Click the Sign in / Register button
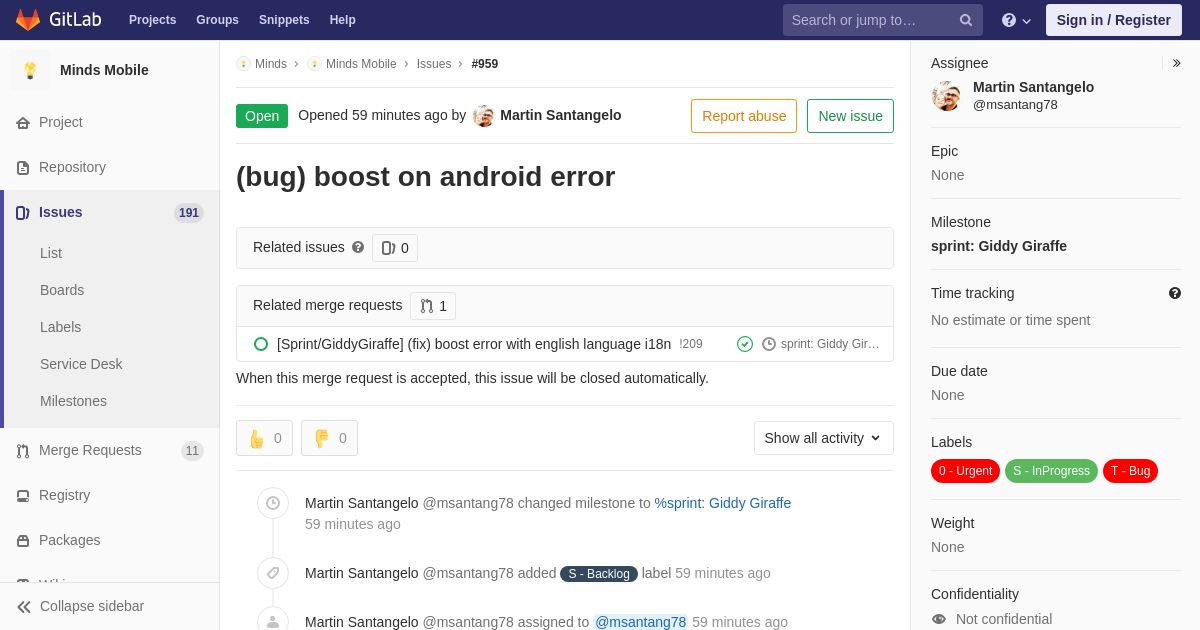This screenshot has width=1200, height=630. click(x=1114, y=20)
